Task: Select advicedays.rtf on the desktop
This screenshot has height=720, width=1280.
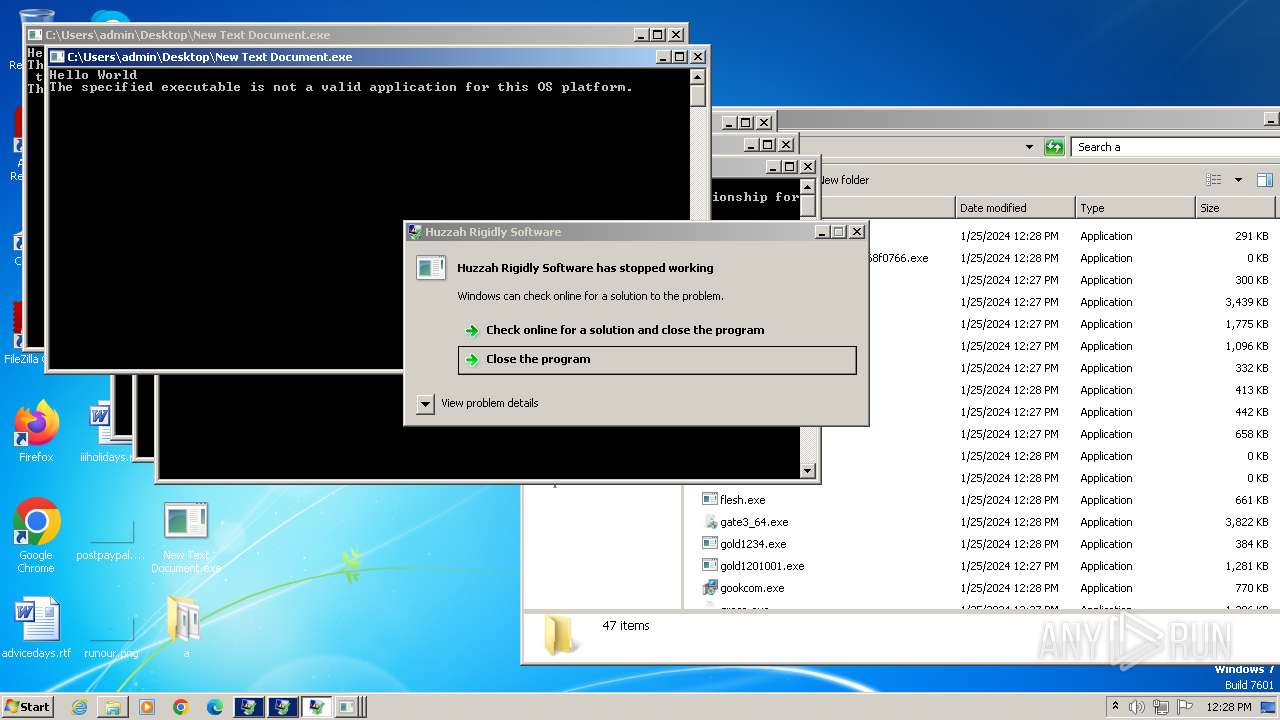Action: tap(36, 628)
